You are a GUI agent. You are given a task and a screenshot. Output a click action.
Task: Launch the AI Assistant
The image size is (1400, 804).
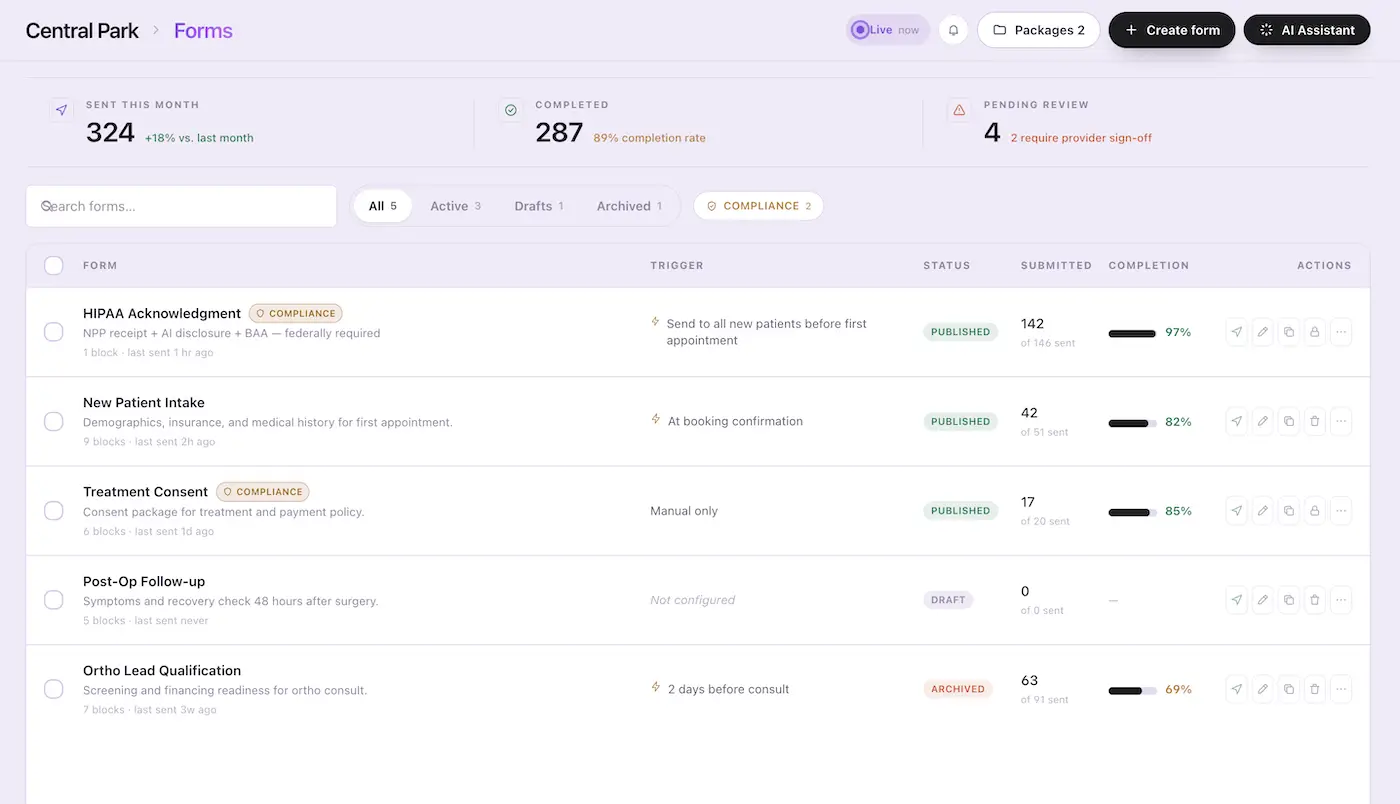pyautogui.click(x=1307, y=30)
